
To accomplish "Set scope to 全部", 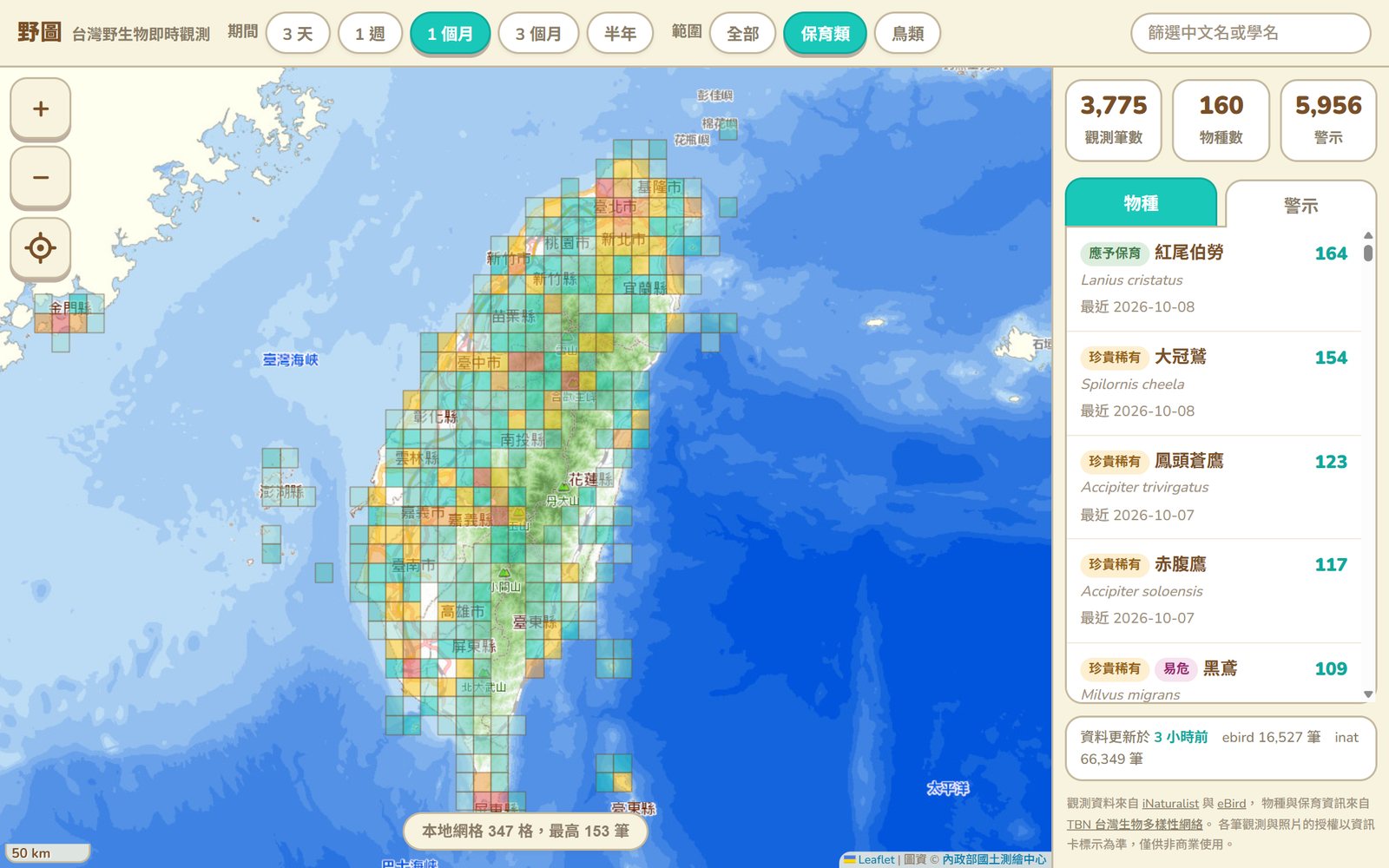I will (743, 34).
